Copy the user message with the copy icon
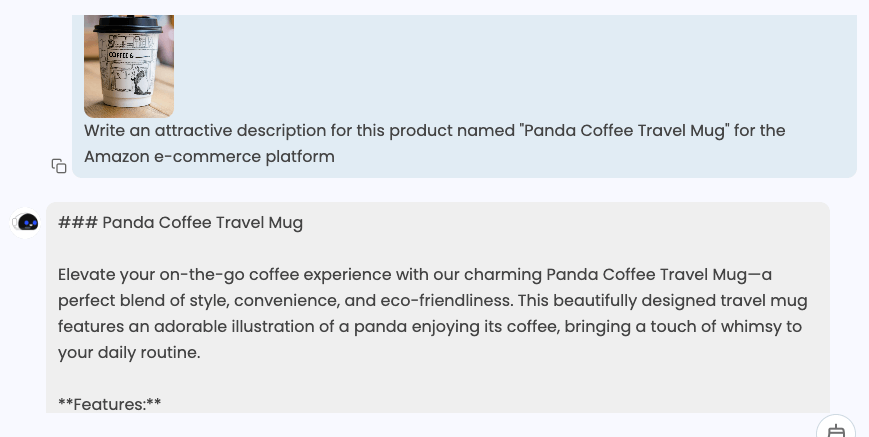The image size is (869, 437). pos(59,166)
